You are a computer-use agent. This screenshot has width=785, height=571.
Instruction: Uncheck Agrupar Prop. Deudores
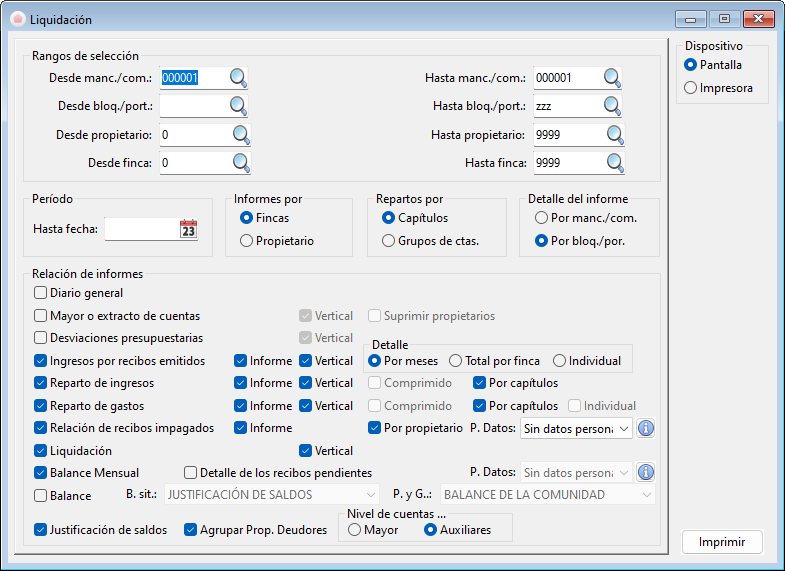click(x=191, y=530)
